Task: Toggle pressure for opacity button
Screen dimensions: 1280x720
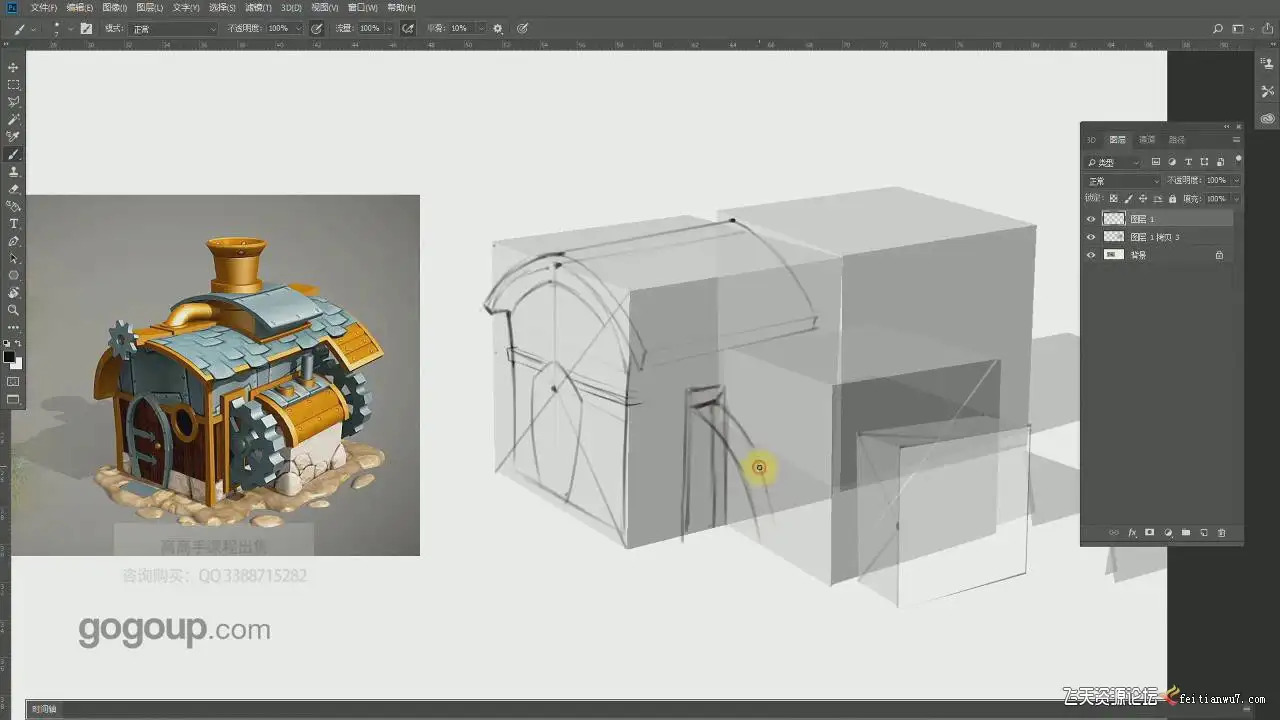Action: 317,28
